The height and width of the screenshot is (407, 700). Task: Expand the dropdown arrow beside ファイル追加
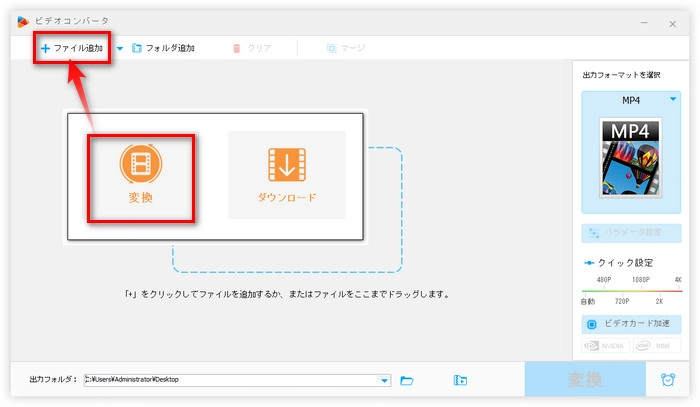pos(120,47)
